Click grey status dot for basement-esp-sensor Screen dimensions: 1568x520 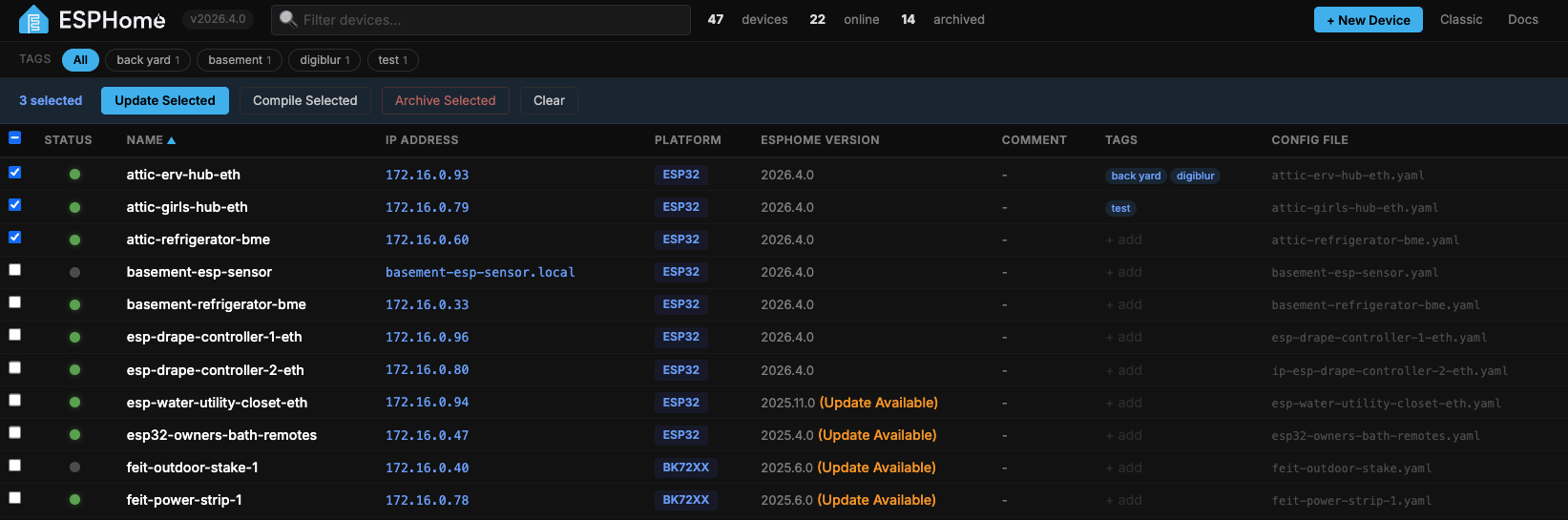click(74, 272)
